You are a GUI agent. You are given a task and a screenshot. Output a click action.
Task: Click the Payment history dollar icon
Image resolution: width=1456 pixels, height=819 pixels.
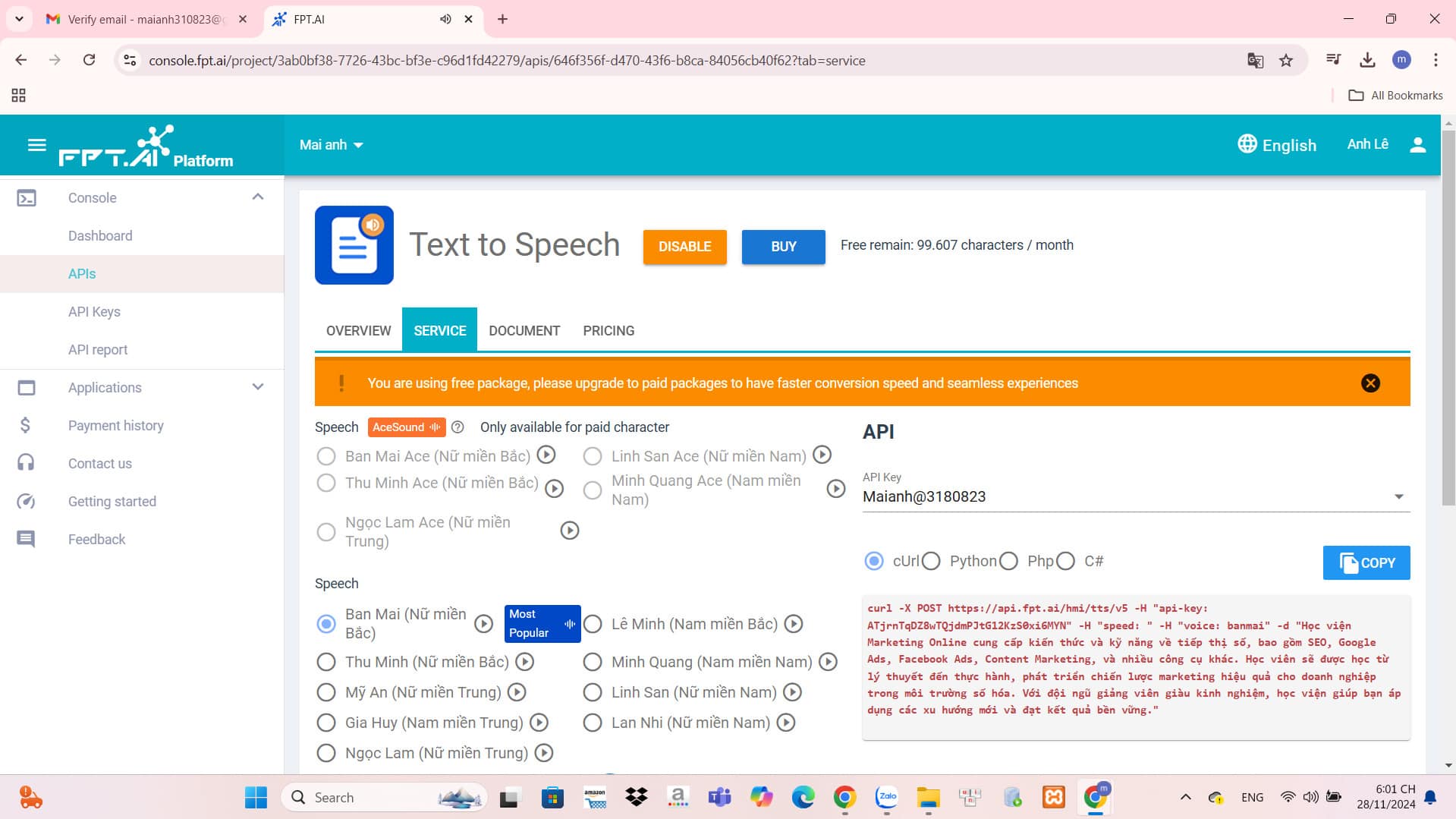[x=25, y=425]
